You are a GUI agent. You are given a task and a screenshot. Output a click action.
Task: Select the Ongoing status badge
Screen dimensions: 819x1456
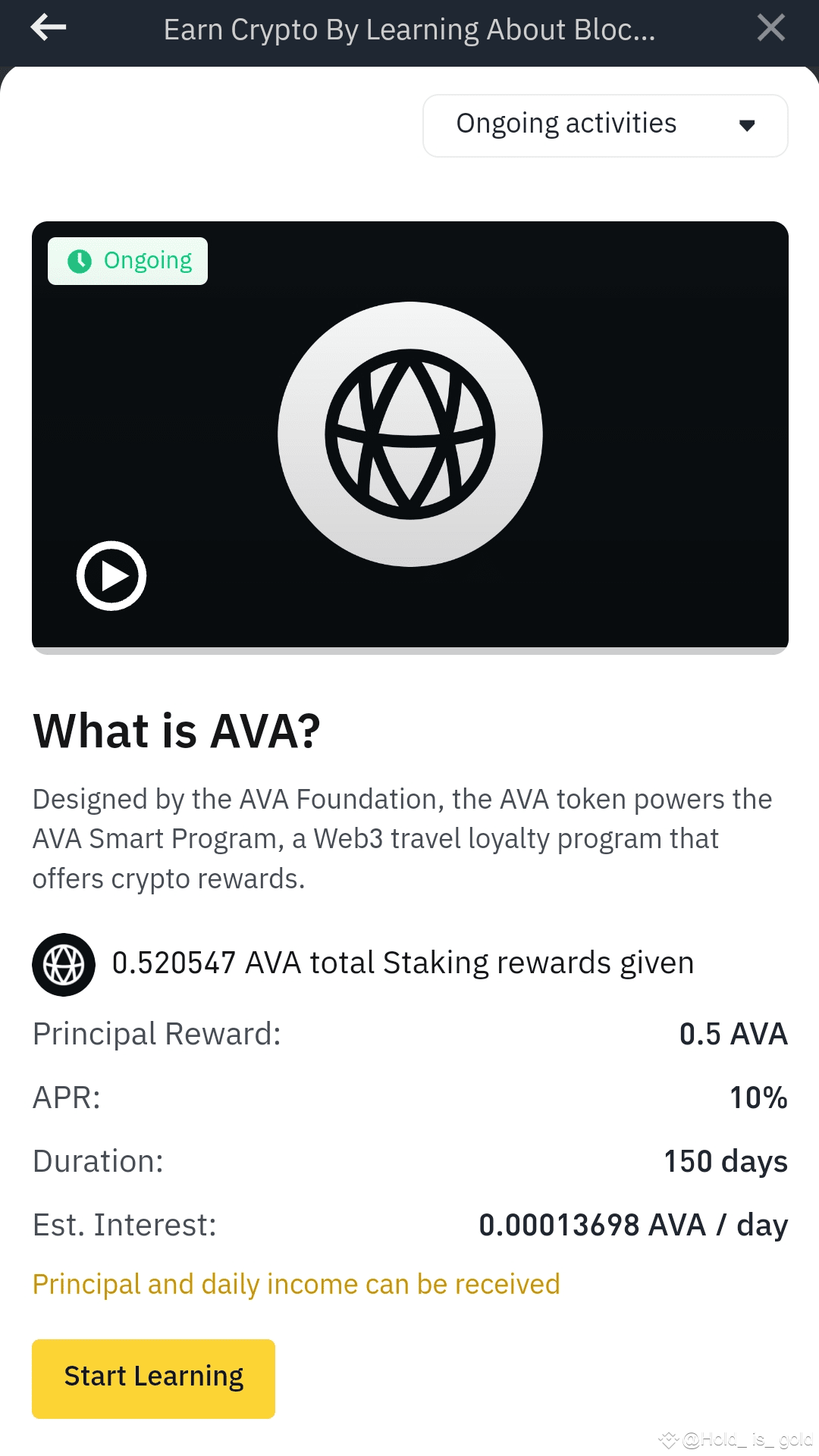click(127, 260)
